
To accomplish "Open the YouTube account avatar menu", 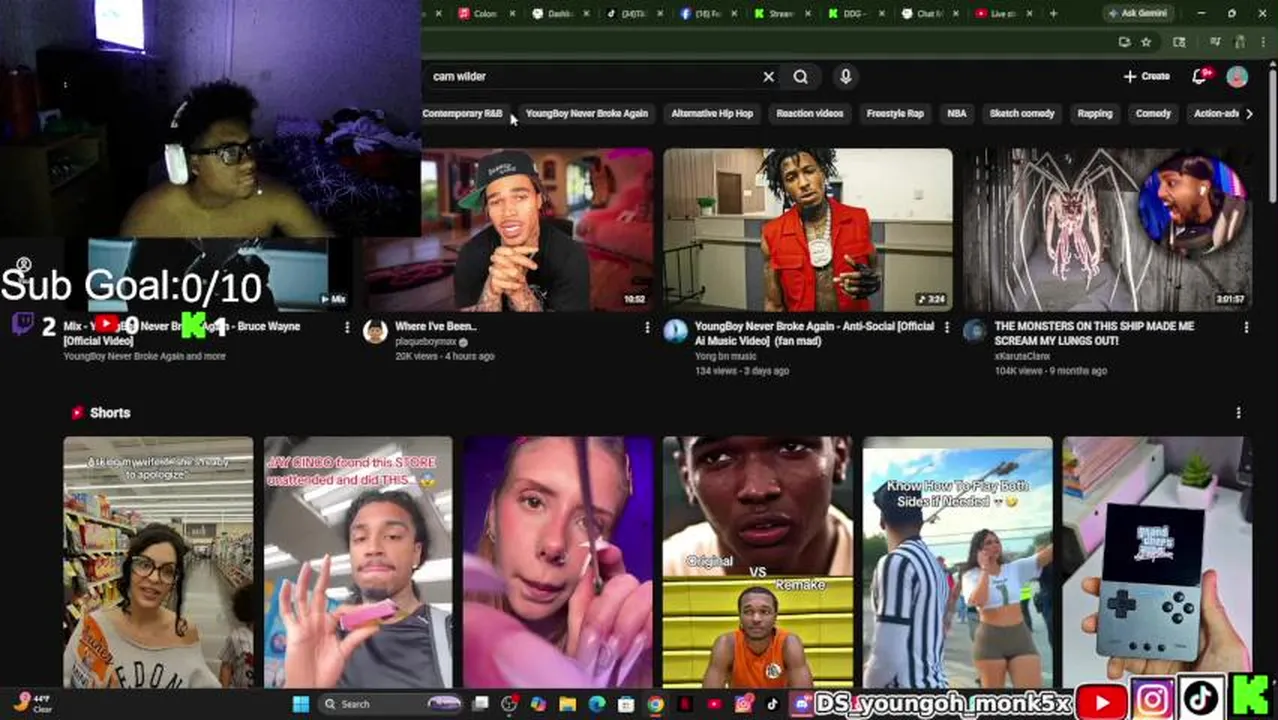I will pyautogui.click(x=1237, y=77).
